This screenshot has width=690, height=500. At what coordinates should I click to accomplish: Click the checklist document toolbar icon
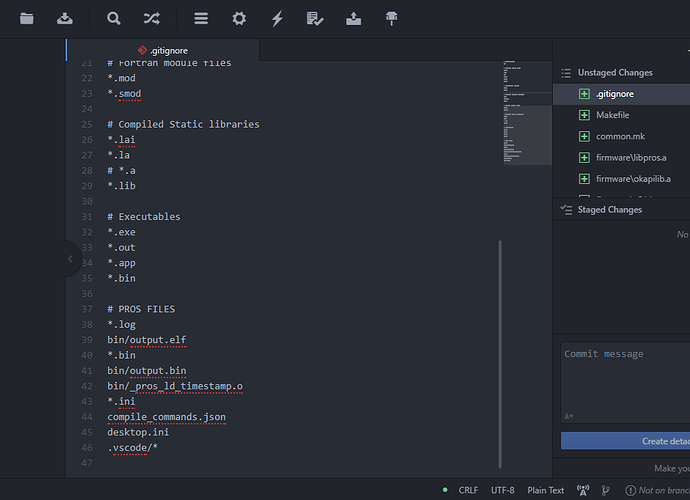point(315,18)
